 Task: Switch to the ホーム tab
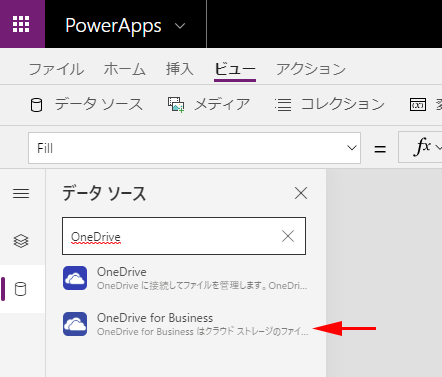(125, 69)
